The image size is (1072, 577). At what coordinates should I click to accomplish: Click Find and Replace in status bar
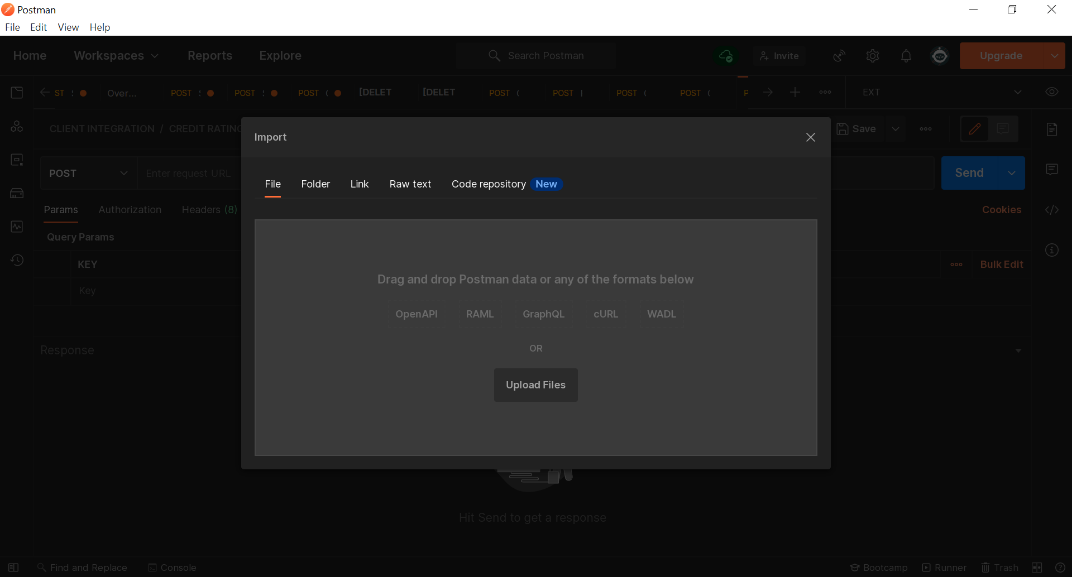pyautogui.click(x=82, y=567)
